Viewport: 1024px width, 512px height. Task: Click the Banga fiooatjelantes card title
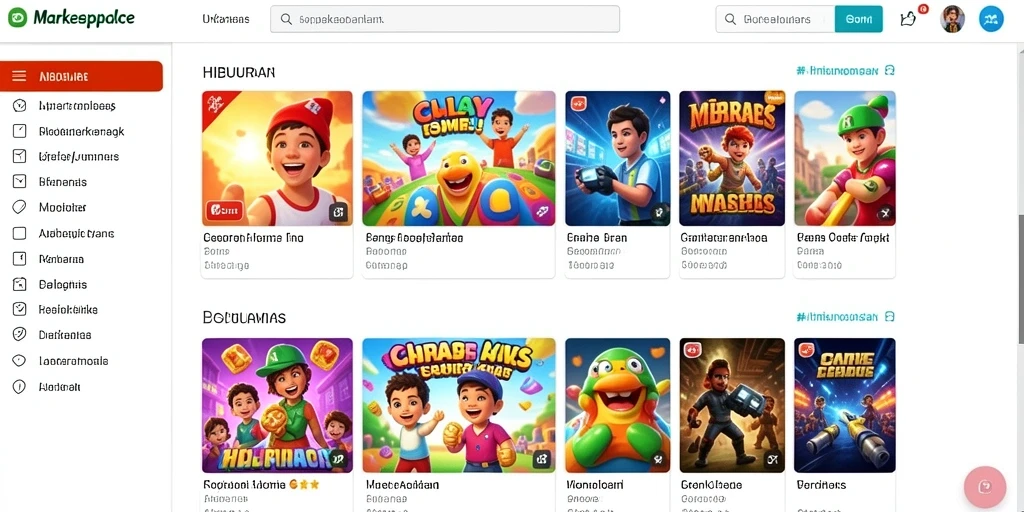coord(415,238)
